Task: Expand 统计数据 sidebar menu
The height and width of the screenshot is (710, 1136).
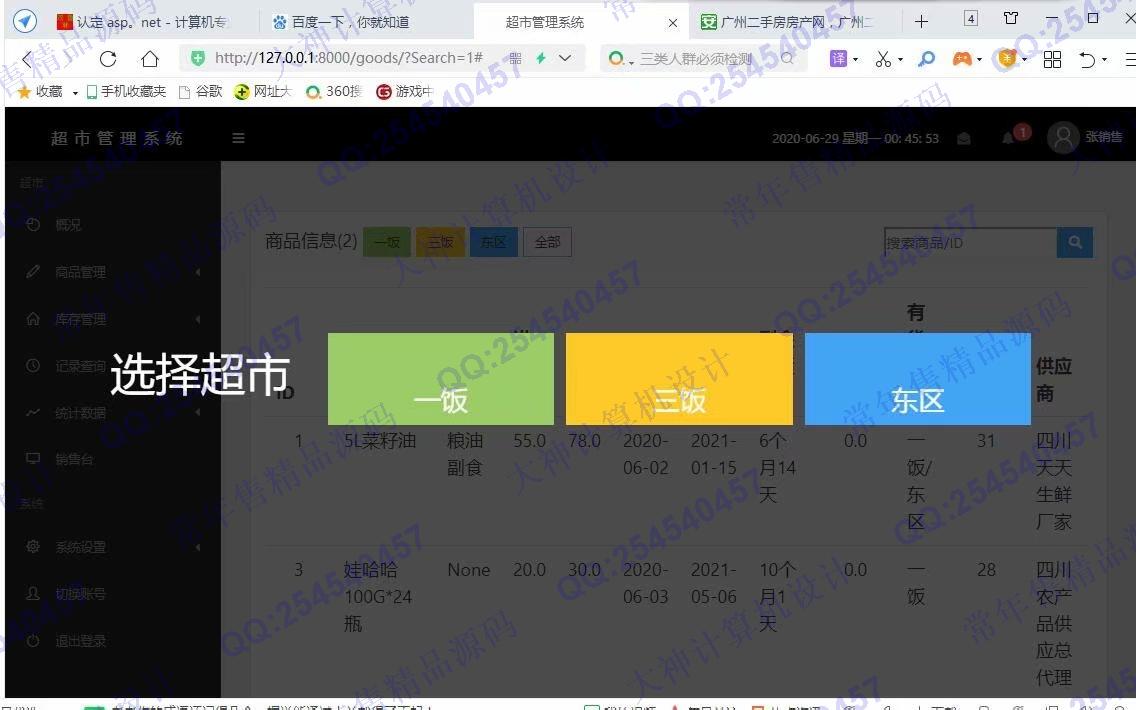Action: click(112, 413)
